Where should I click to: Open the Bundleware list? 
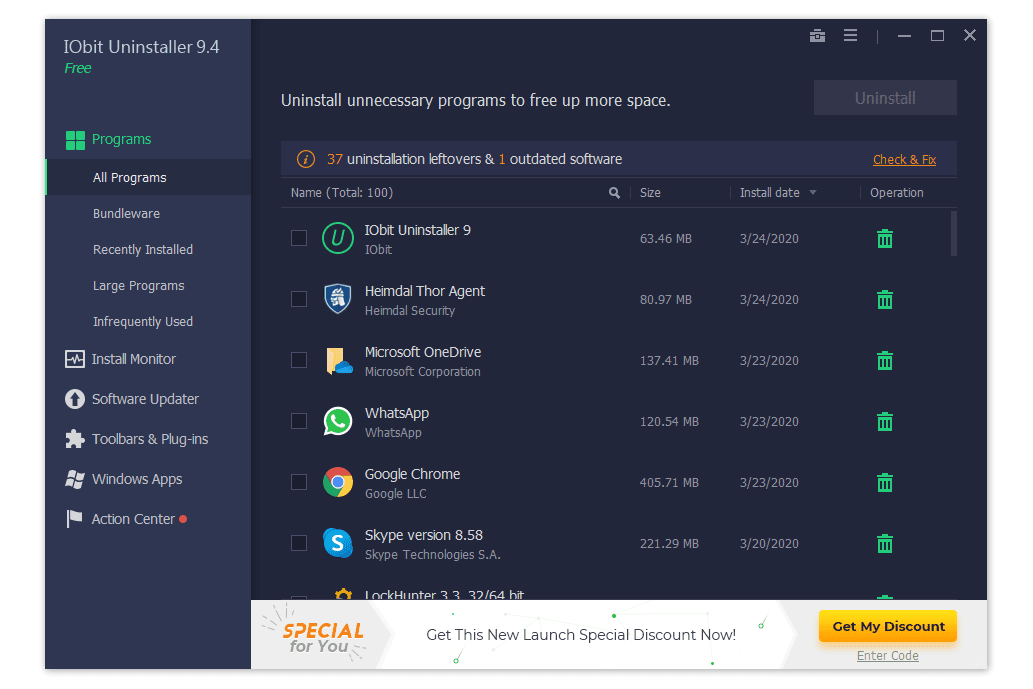pyautogui.click(x=126, y=214)
